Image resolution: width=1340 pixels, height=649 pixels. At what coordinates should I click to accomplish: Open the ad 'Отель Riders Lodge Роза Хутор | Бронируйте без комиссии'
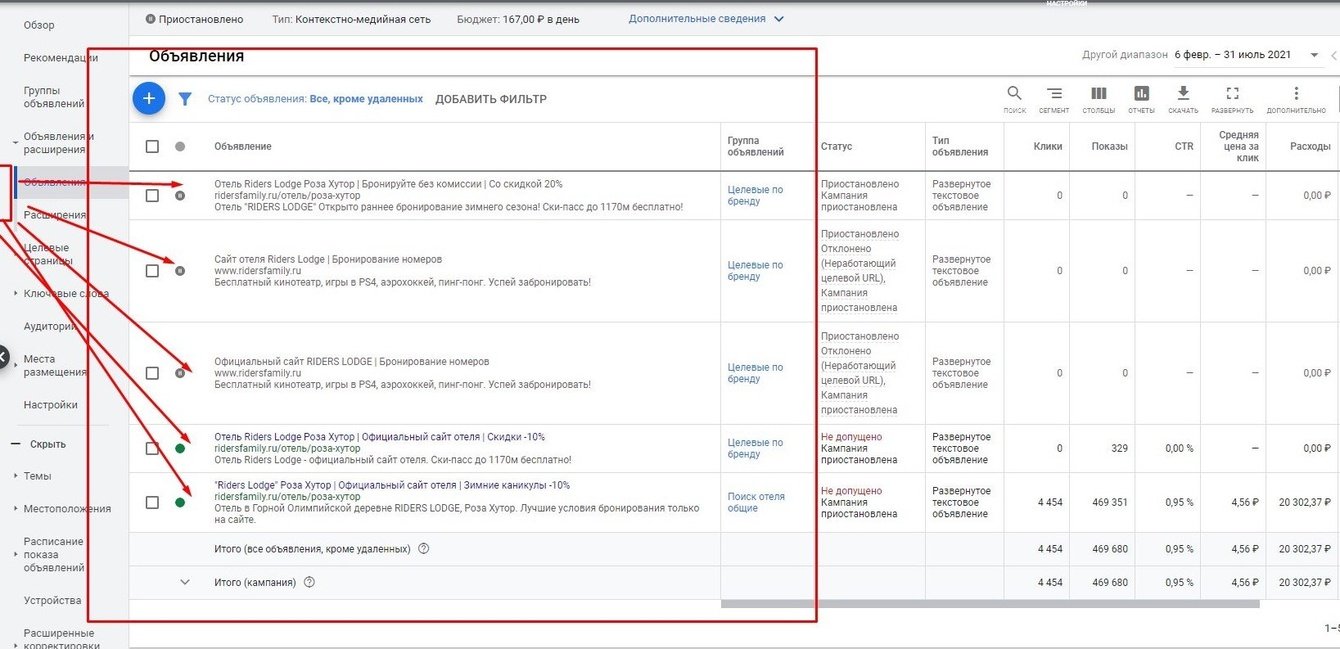[x=388, y=184]
